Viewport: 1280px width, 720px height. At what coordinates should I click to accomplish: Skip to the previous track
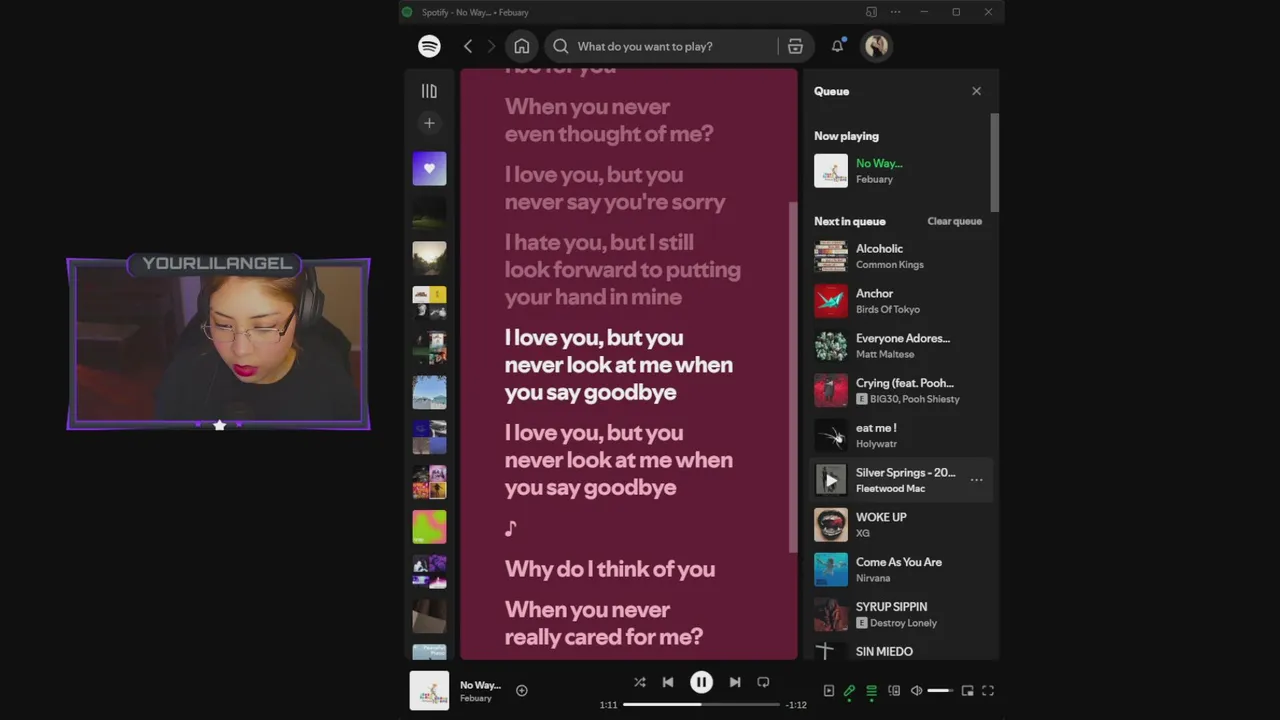coord(668,682)
